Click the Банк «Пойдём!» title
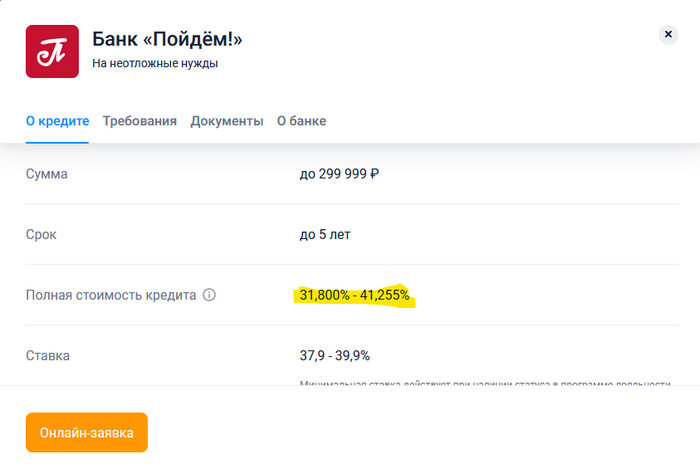 167,40
